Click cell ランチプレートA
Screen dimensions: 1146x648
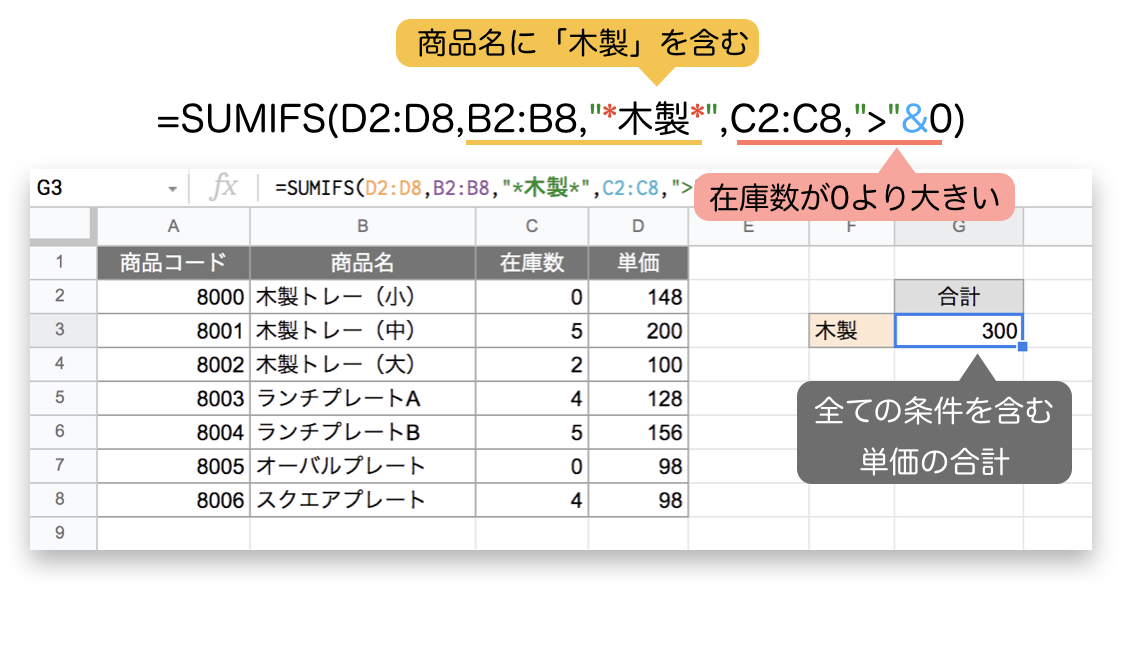point(363,398)
